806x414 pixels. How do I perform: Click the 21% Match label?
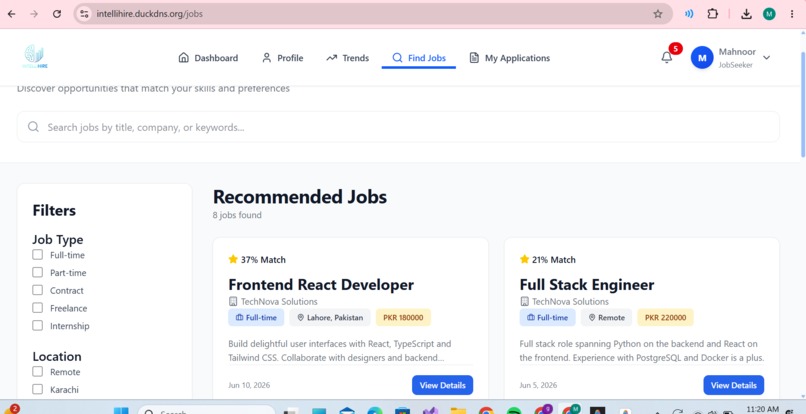(x=554, y=260)
